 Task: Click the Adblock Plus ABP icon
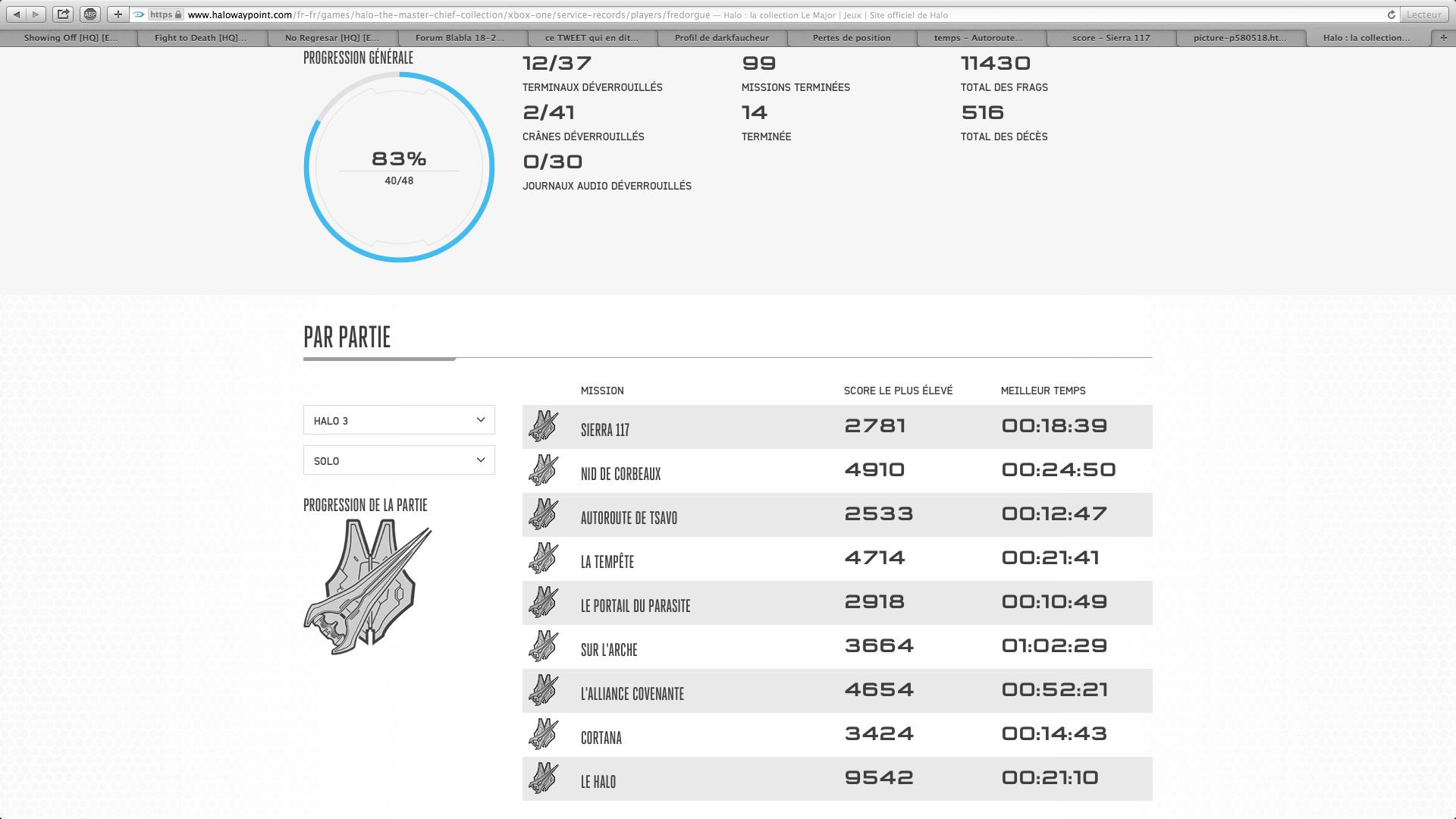click(90, 14)
